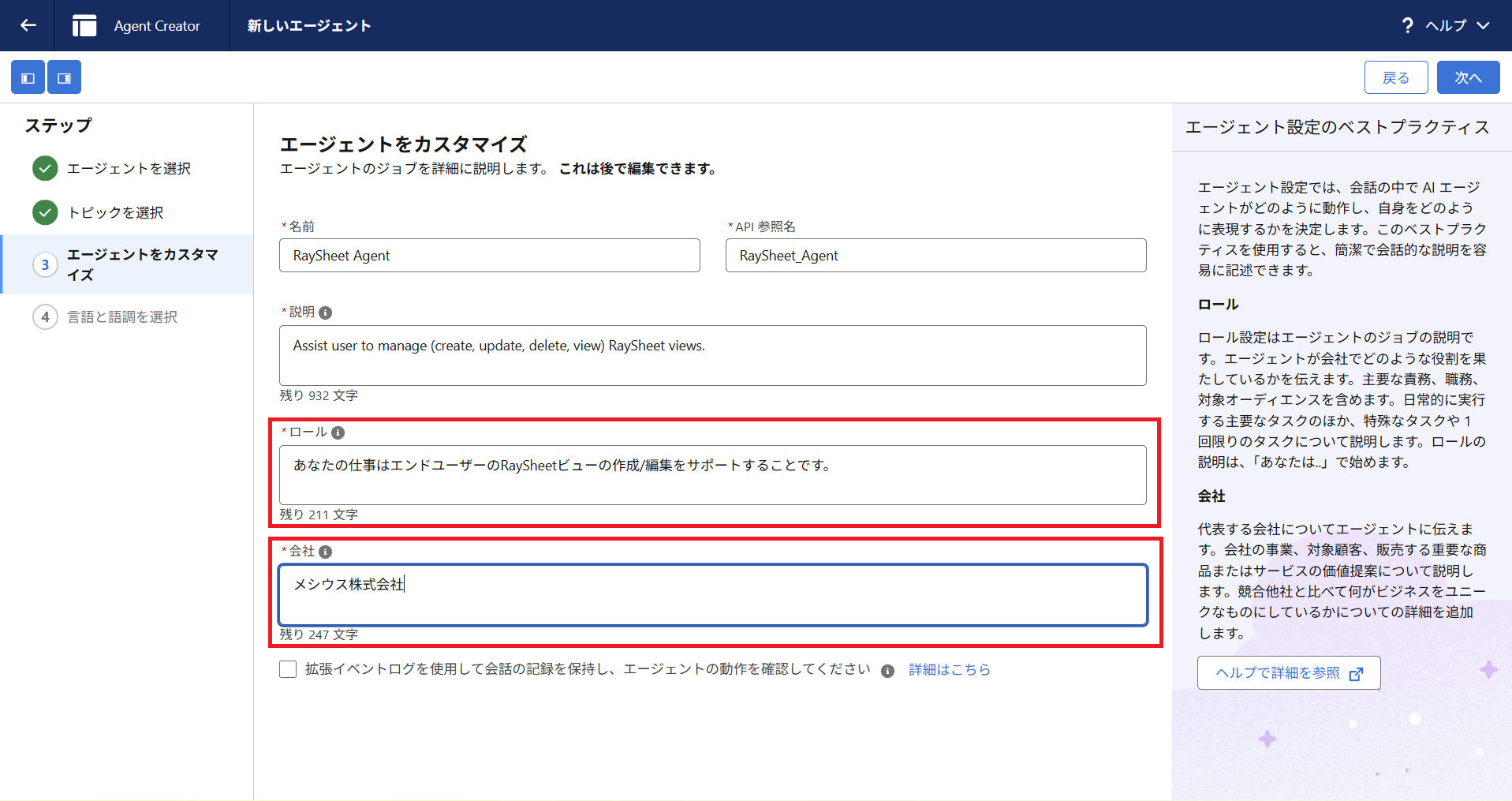Click the 戻る button
The width and height of the screenshot is (1512, 801).
[x=1396, y=77]
